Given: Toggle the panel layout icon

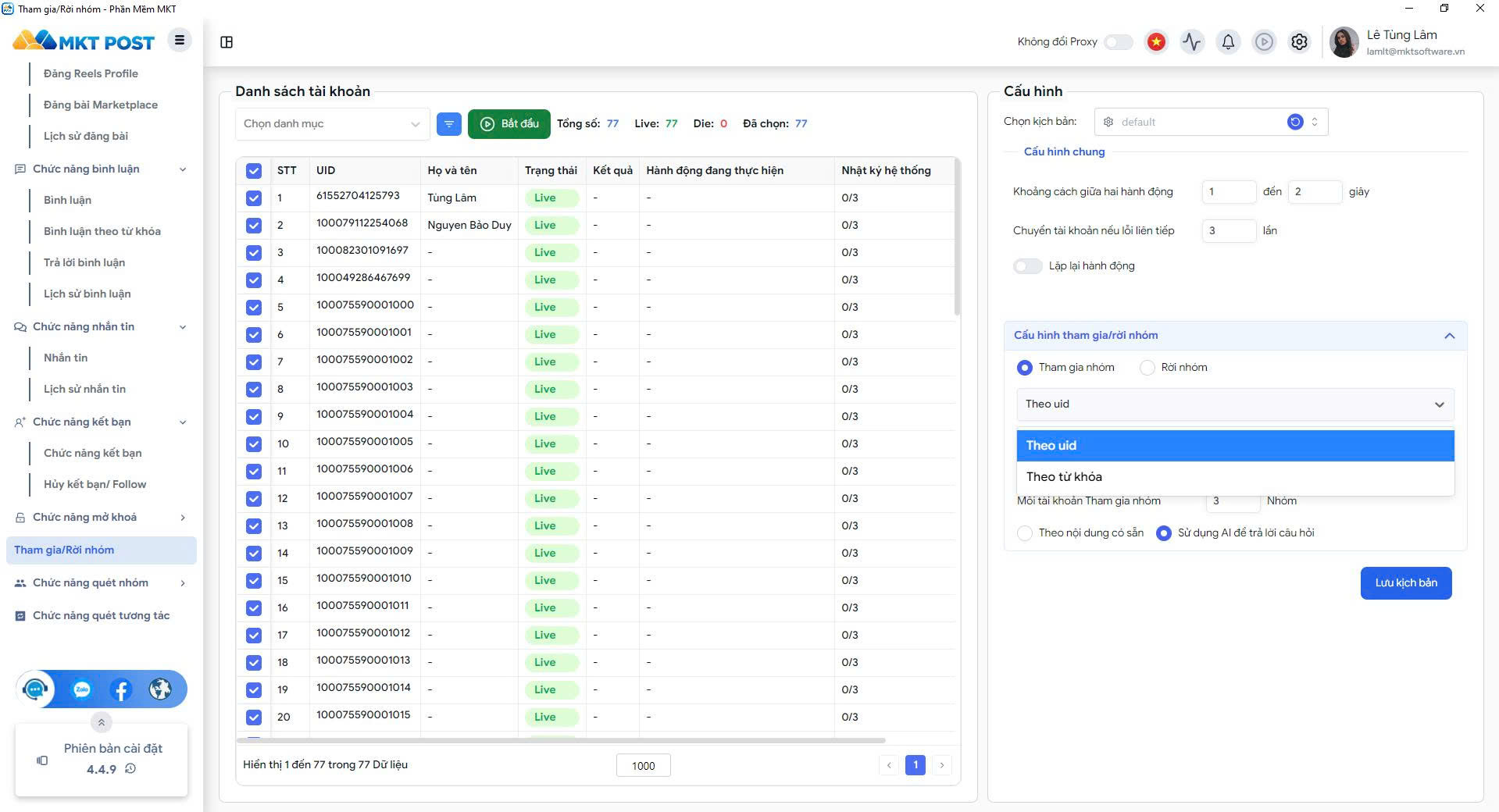Looking at the screenshot, I should coord(227,42).
